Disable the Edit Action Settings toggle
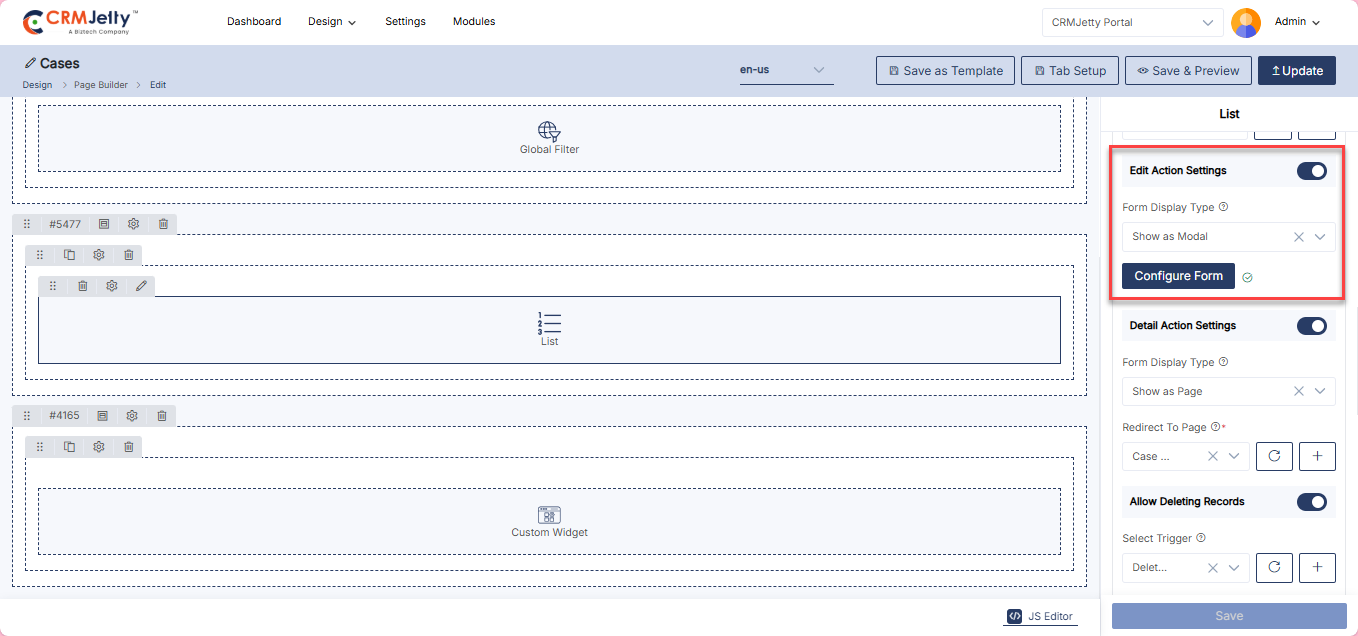Screen dimensions: 1358x636 (x=1311, y=171)
